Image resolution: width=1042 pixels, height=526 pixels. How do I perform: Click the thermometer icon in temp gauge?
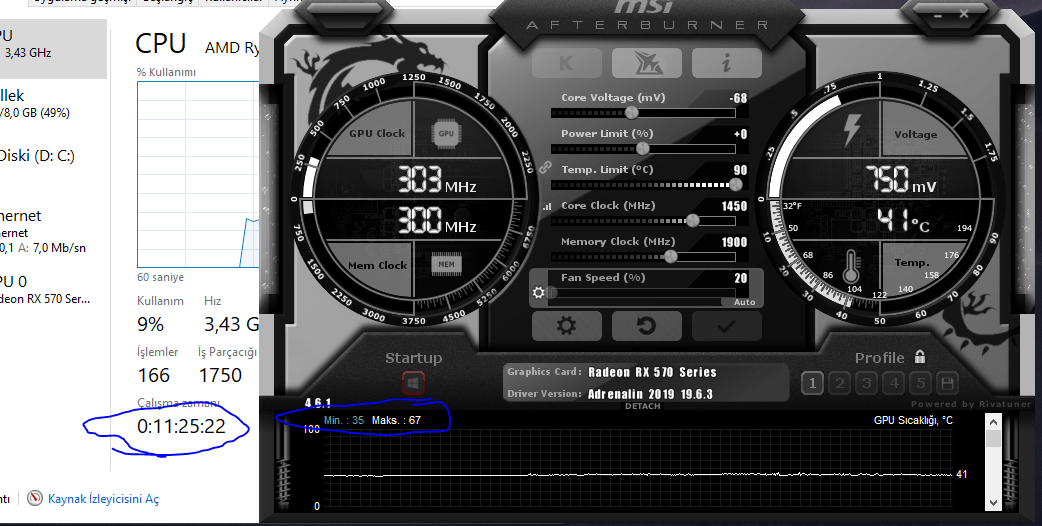coord(851,267)
